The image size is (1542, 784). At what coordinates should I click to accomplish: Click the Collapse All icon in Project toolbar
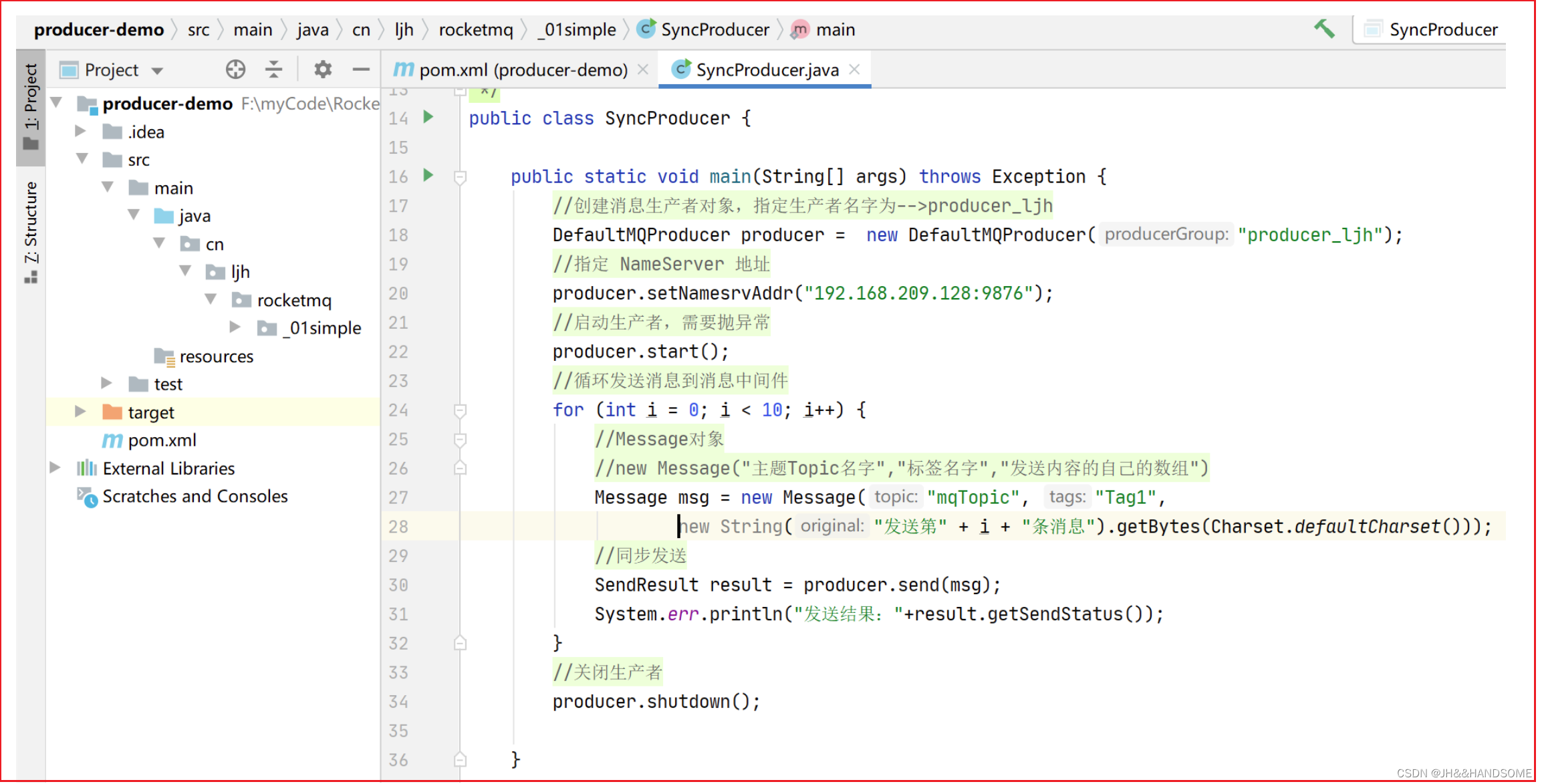273,70
